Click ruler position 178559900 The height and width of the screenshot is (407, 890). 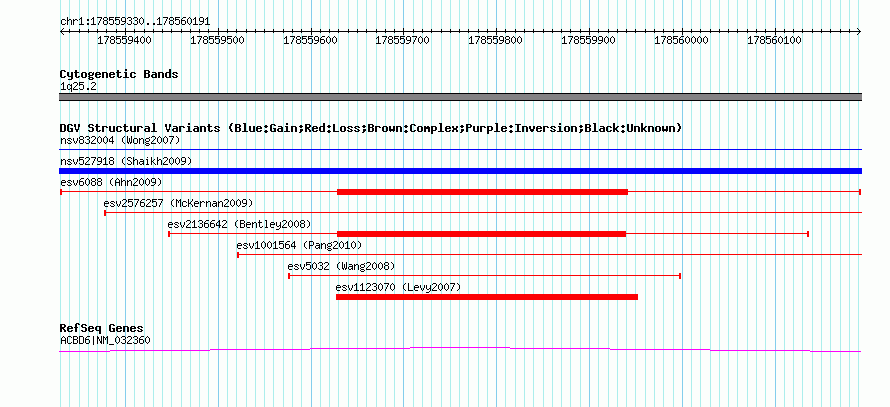click(x=588, y=40)
